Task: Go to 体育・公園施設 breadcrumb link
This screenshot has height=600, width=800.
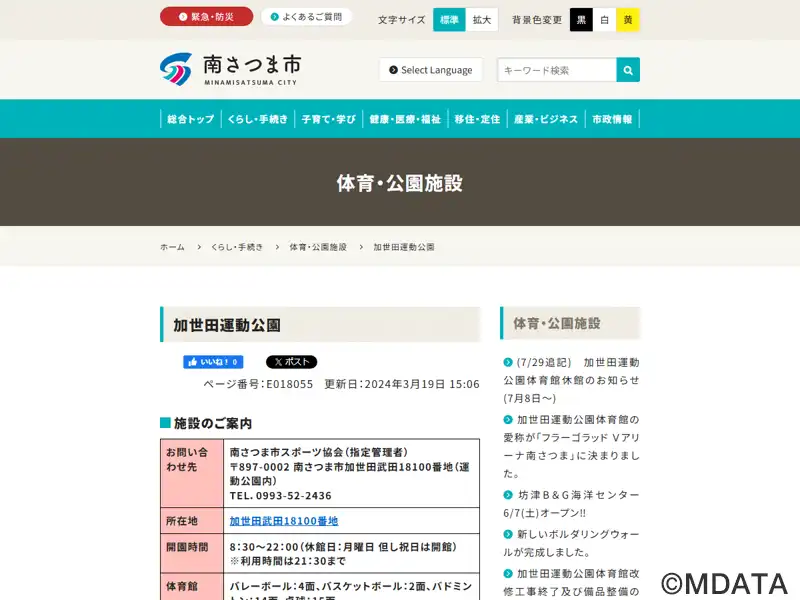Action: click(x=318, y=247)
